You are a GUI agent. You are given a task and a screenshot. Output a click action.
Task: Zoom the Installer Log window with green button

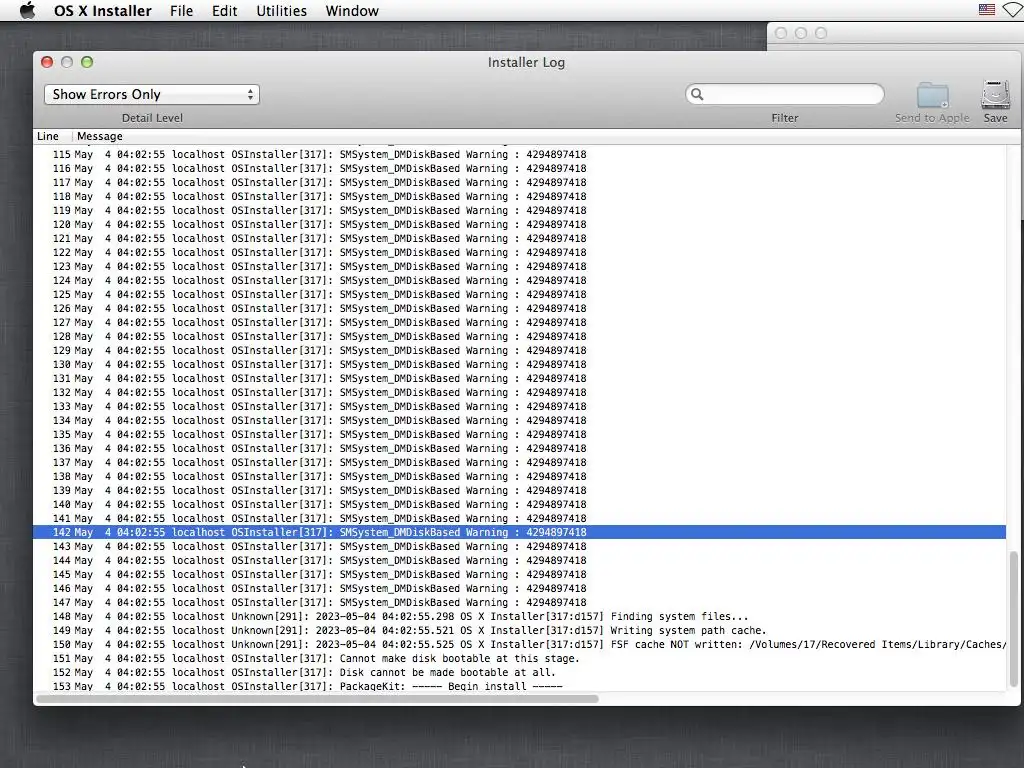87,62
